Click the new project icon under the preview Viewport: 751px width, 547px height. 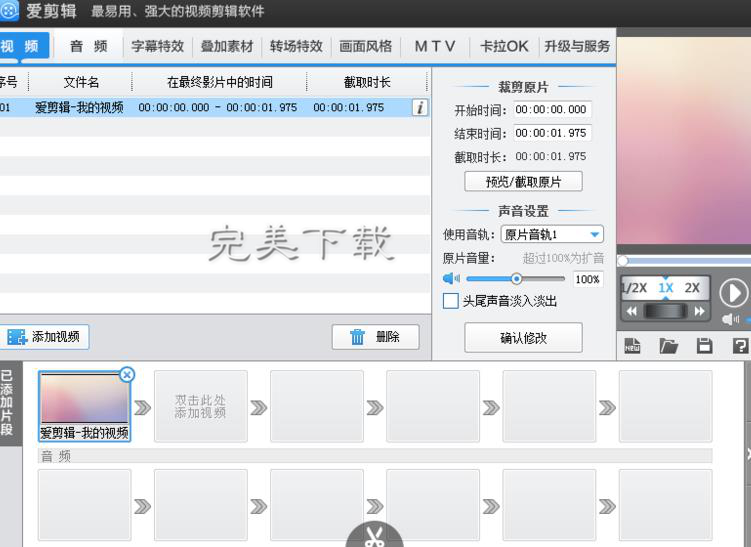632,345
